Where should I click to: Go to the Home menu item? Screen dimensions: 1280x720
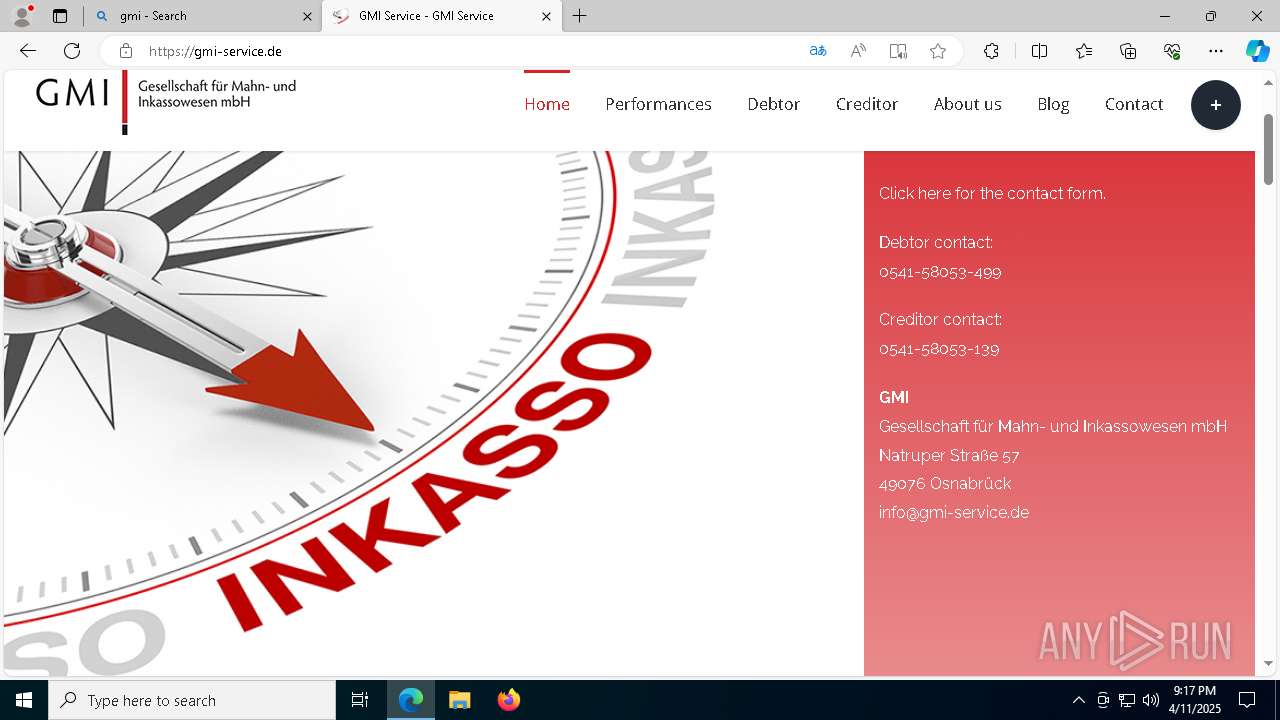[x=547, y=104]
